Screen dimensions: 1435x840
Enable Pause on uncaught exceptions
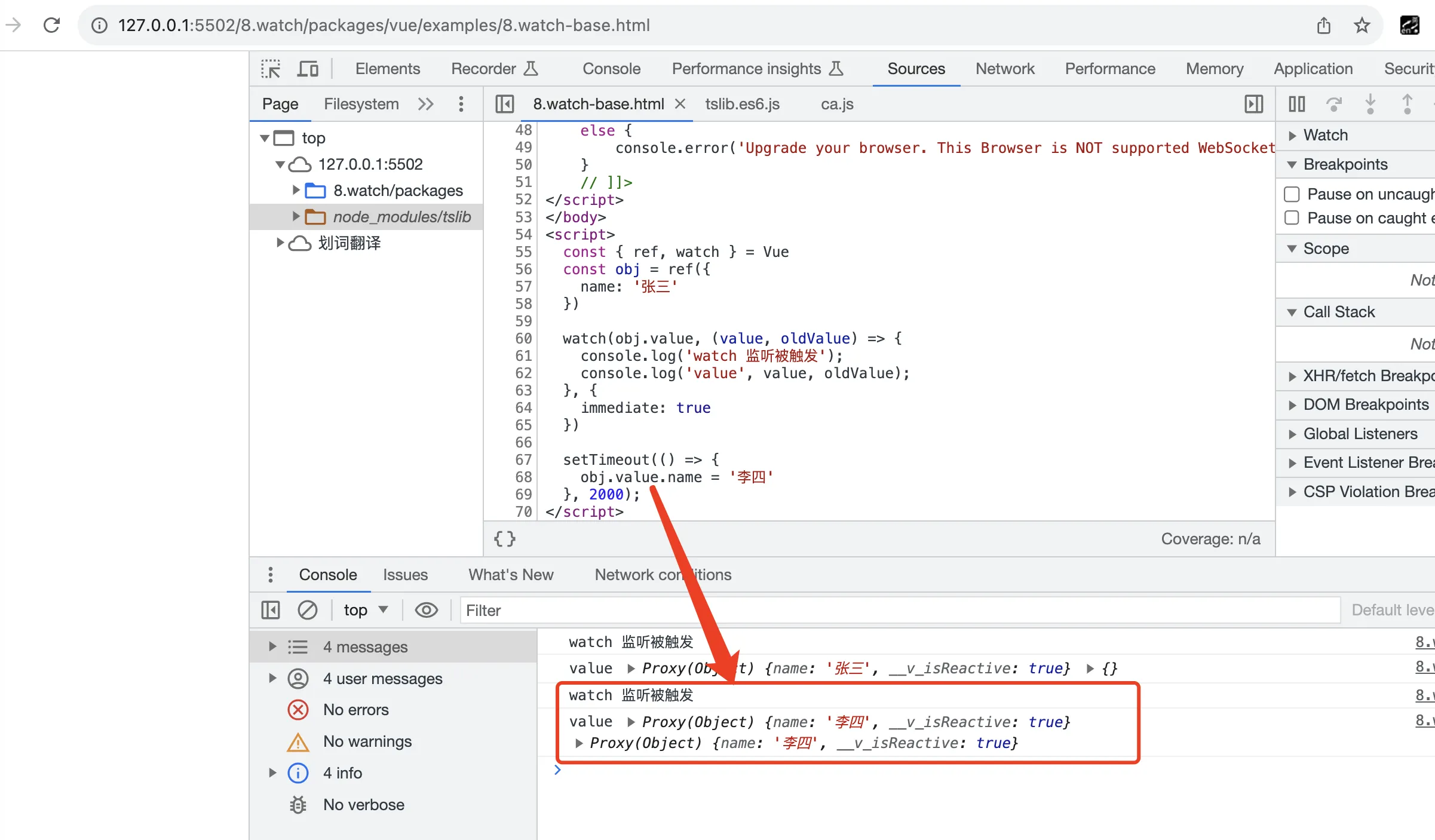coord(1292,194)
